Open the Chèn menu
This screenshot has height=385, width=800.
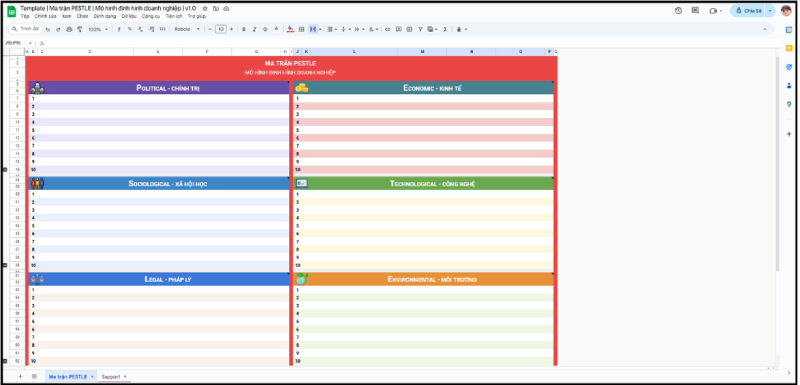pos(82,16)
